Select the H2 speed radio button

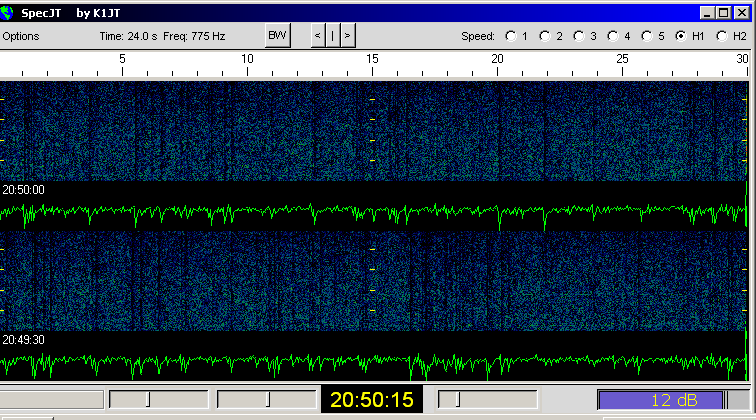click(x=721, y=36)
